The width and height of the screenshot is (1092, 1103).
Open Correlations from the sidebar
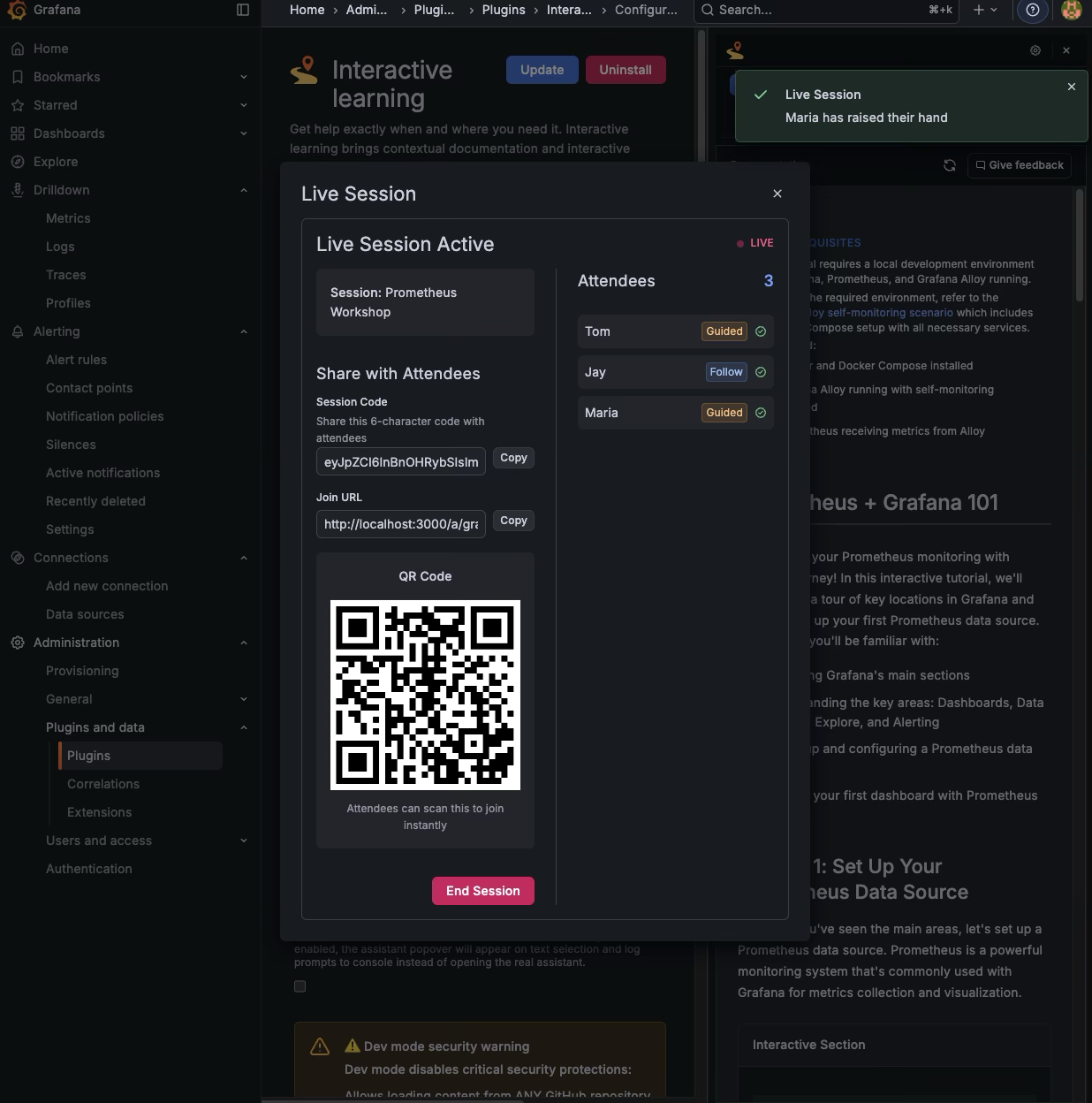[x=103, y=784]
